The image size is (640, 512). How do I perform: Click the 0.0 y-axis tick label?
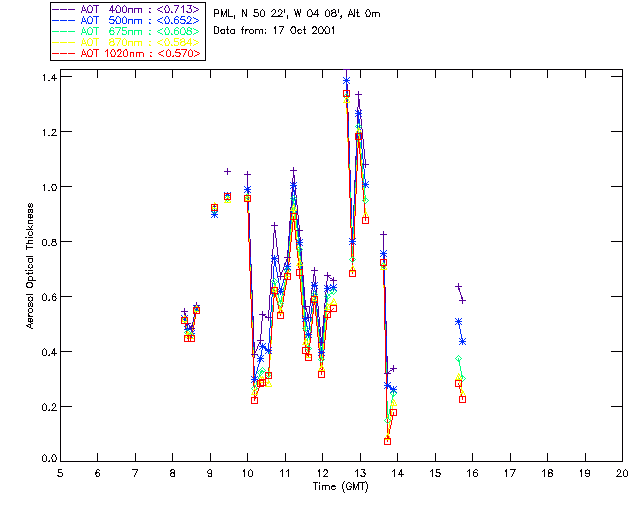[49, 459]
